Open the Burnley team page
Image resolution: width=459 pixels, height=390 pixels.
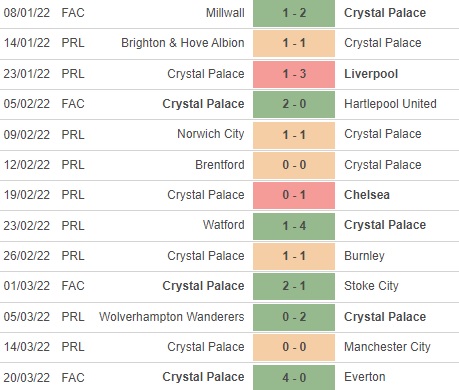click(x=364, y=256)
